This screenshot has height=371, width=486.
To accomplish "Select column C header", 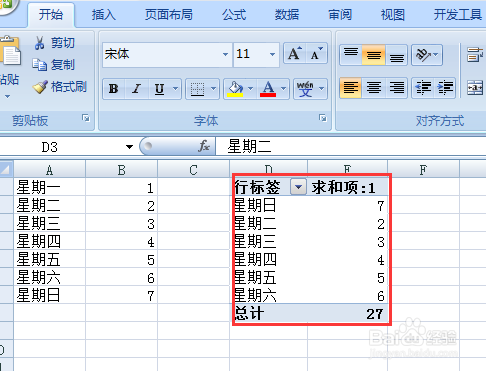I will coord(193,170).
